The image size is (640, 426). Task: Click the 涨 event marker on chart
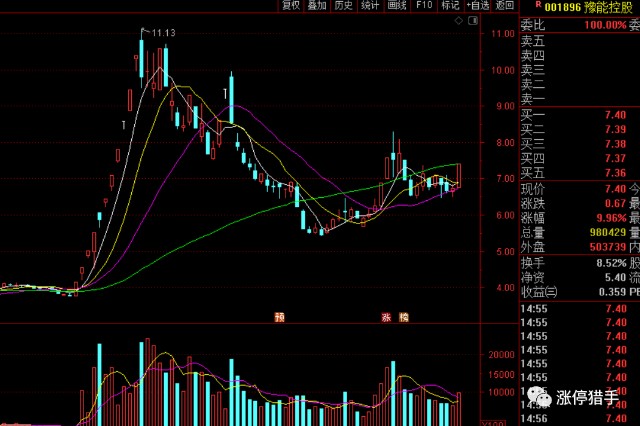[386, 317]
